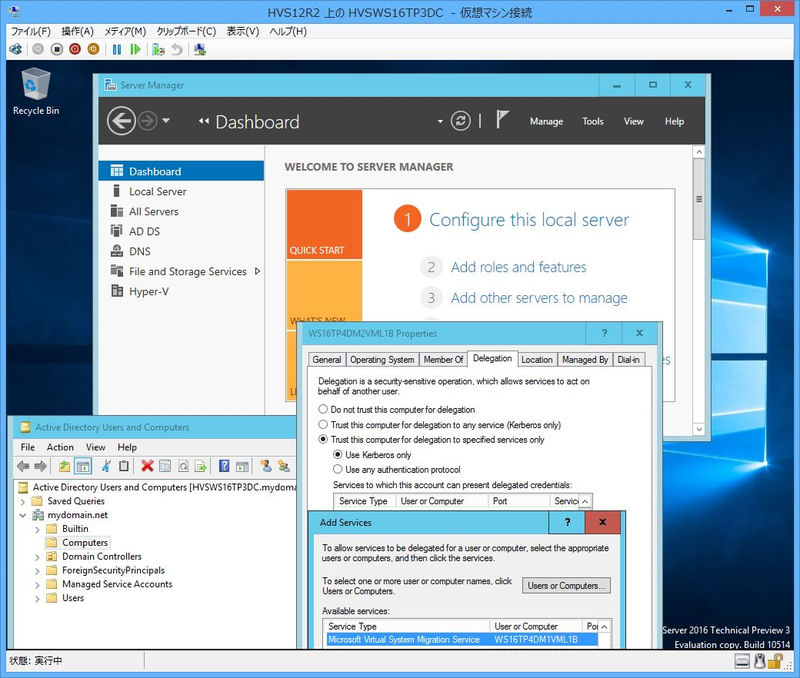Screen dimensions: 800x678
Task: Select Local Server in Server Manager sidebar
Action: 181,191
